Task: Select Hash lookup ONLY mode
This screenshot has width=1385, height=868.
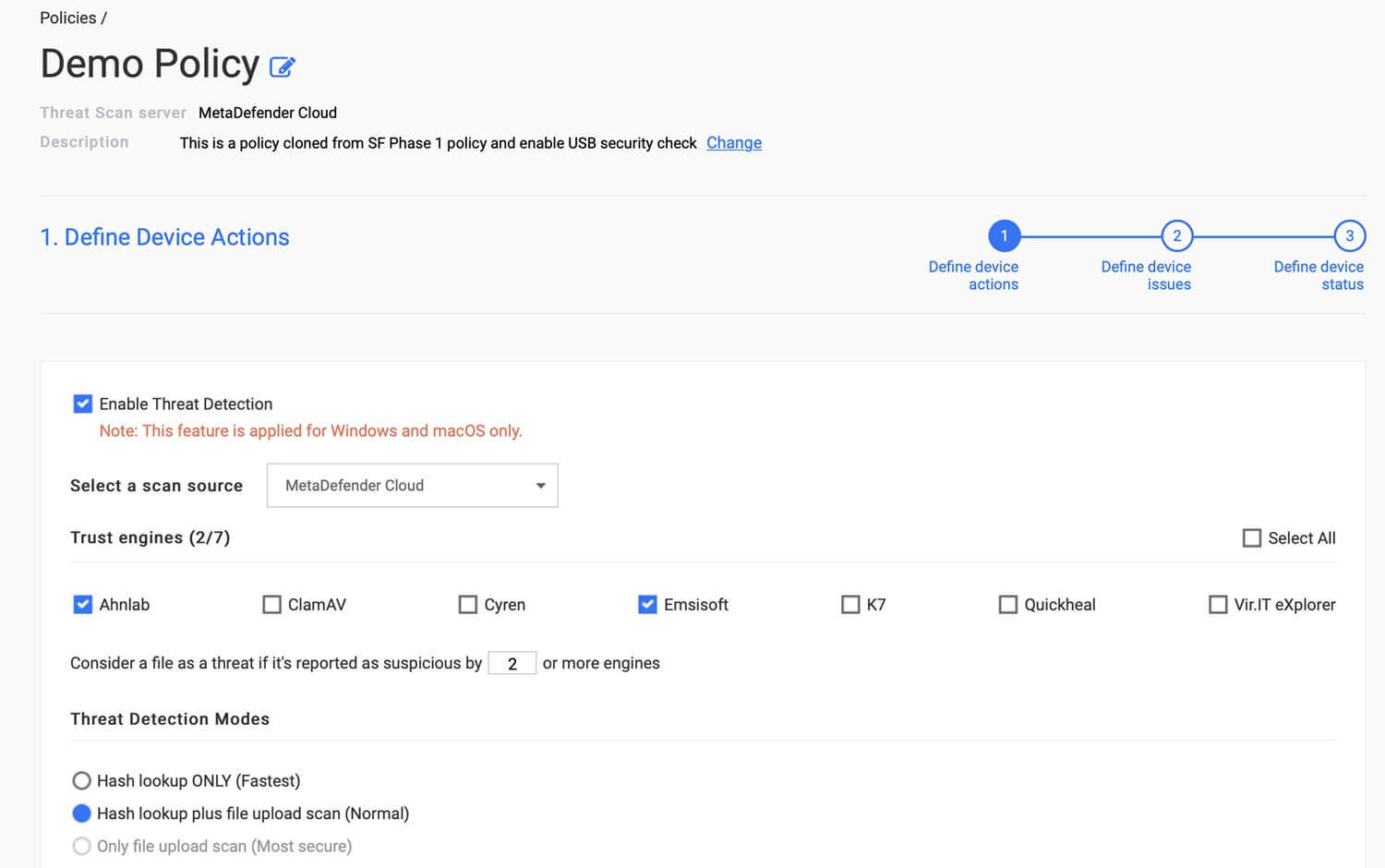Action: tap(81, 780)
